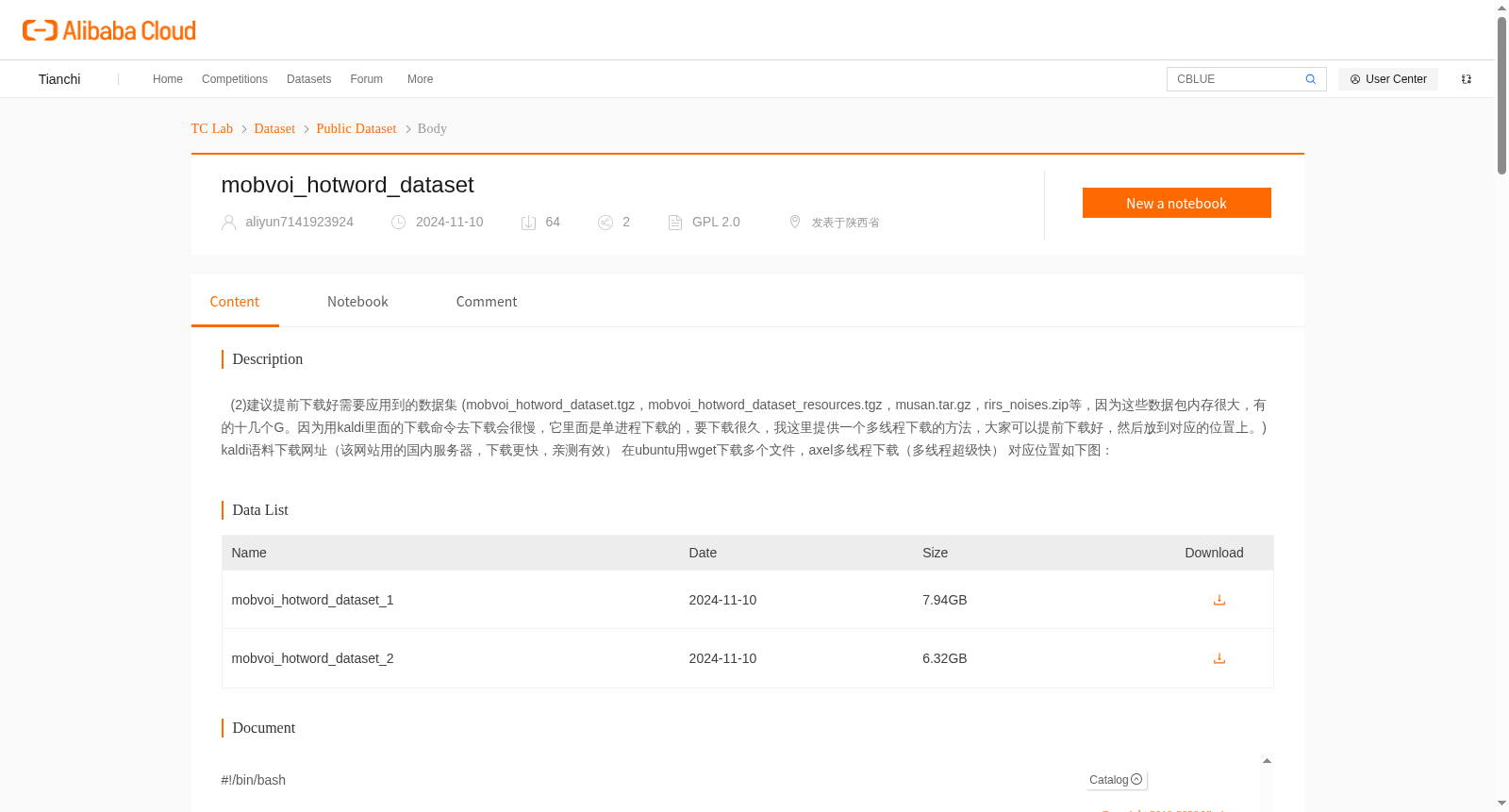Click the 6.32GB size cell
Viewport: 1509px width, 812px height.
pos(945,658)
